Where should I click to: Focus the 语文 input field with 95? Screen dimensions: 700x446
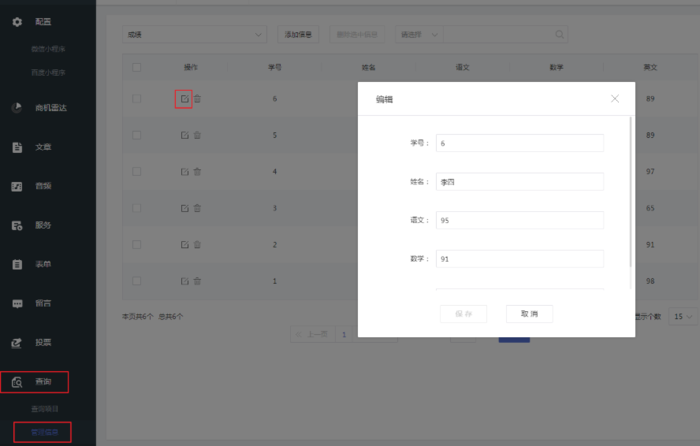(x=520, y=220)
